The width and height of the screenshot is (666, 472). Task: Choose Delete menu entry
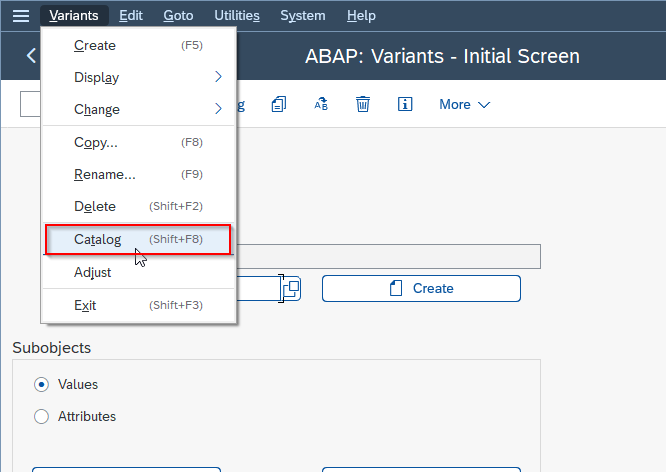pos(138,206)
